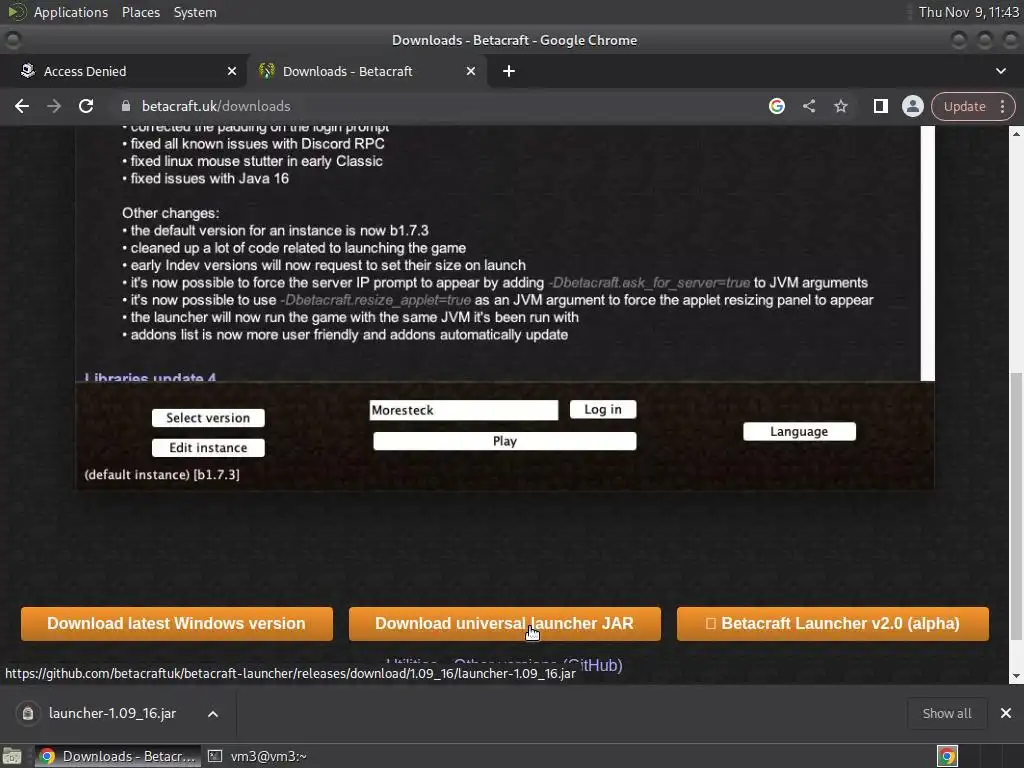Click Download universal launcher JAR

tap(504, 624)
